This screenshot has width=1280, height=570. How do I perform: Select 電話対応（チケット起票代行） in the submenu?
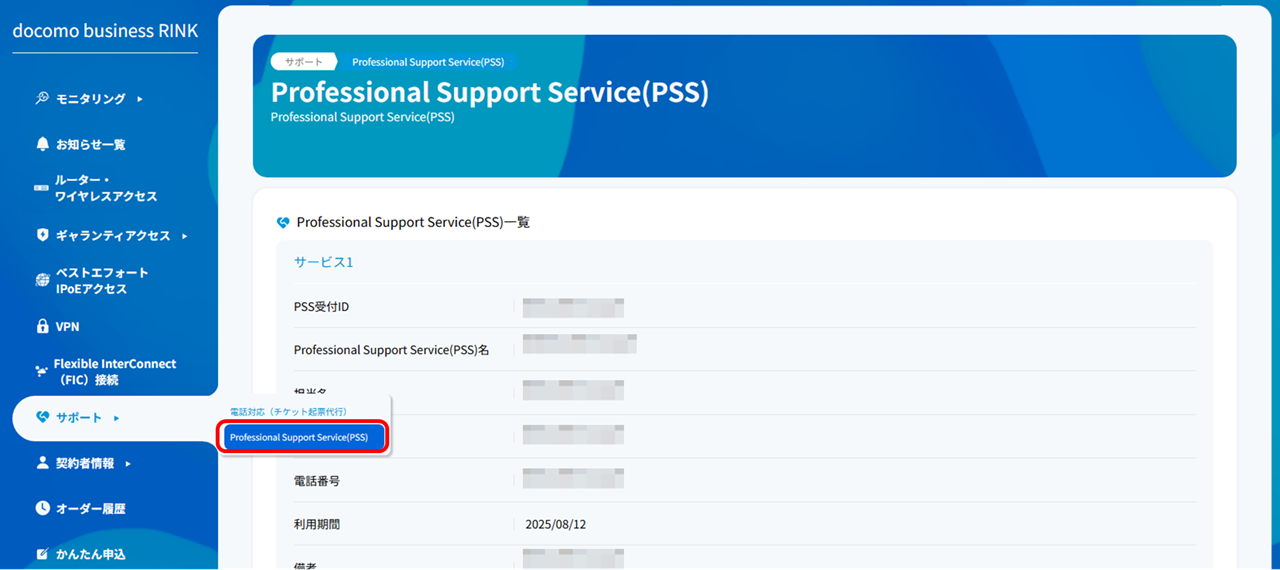click(288, 412)
